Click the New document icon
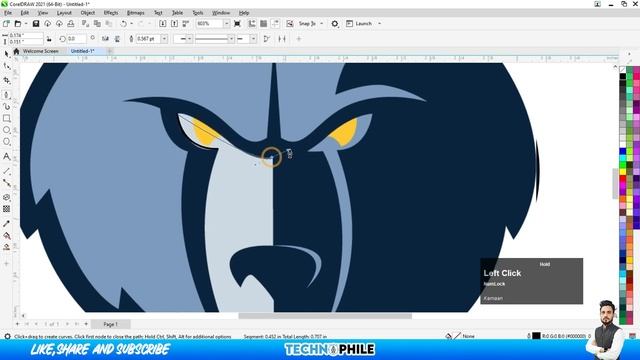 (7, 24)
